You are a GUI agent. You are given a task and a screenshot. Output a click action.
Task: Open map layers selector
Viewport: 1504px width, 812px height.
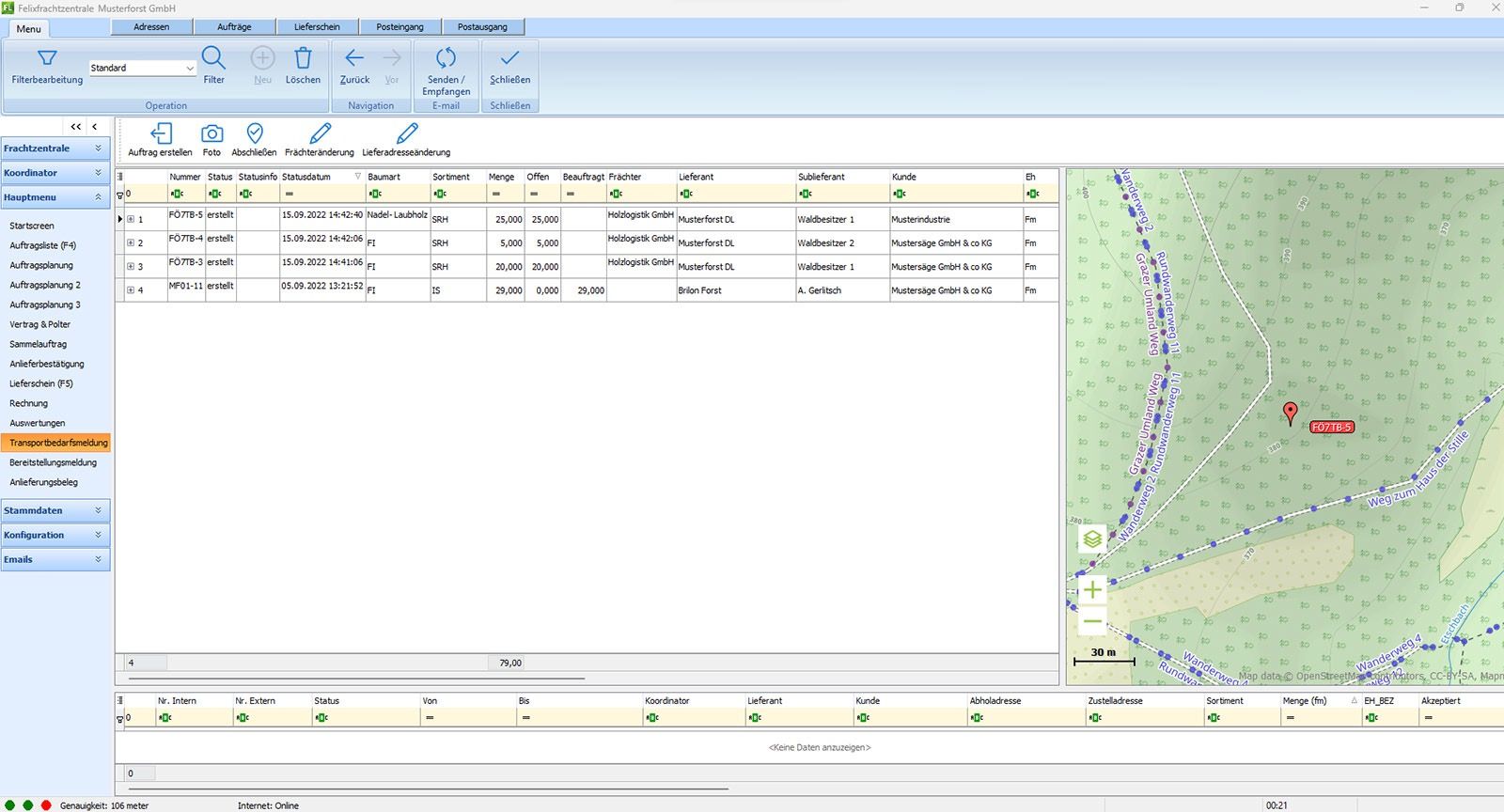click(1092, 539)
